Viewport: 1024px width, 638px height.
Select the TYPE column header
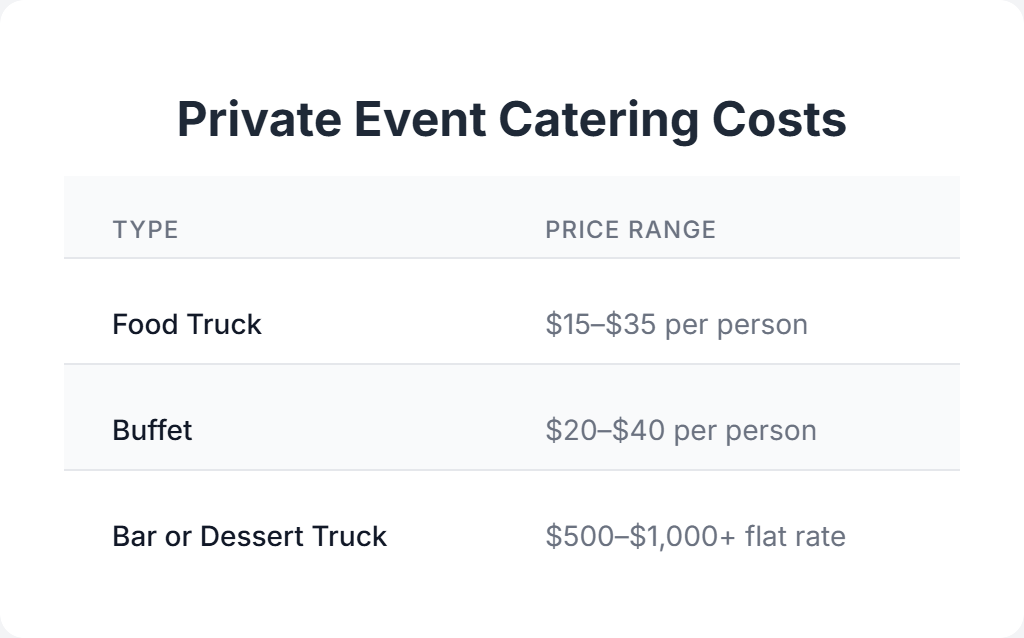coord(145,230)
